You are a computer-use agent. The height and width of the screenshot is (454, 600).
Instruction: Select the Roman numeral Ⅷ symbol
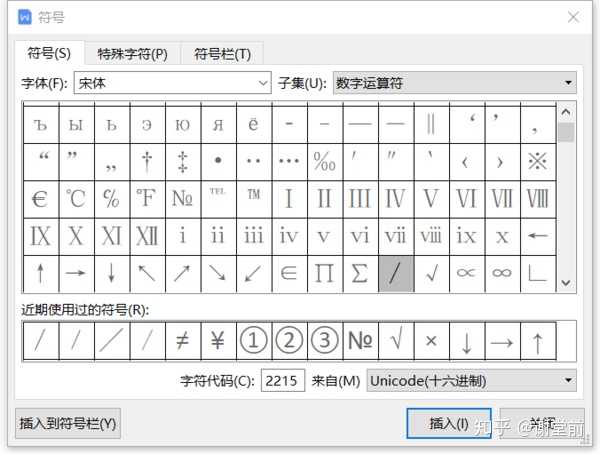coord(538,199)
